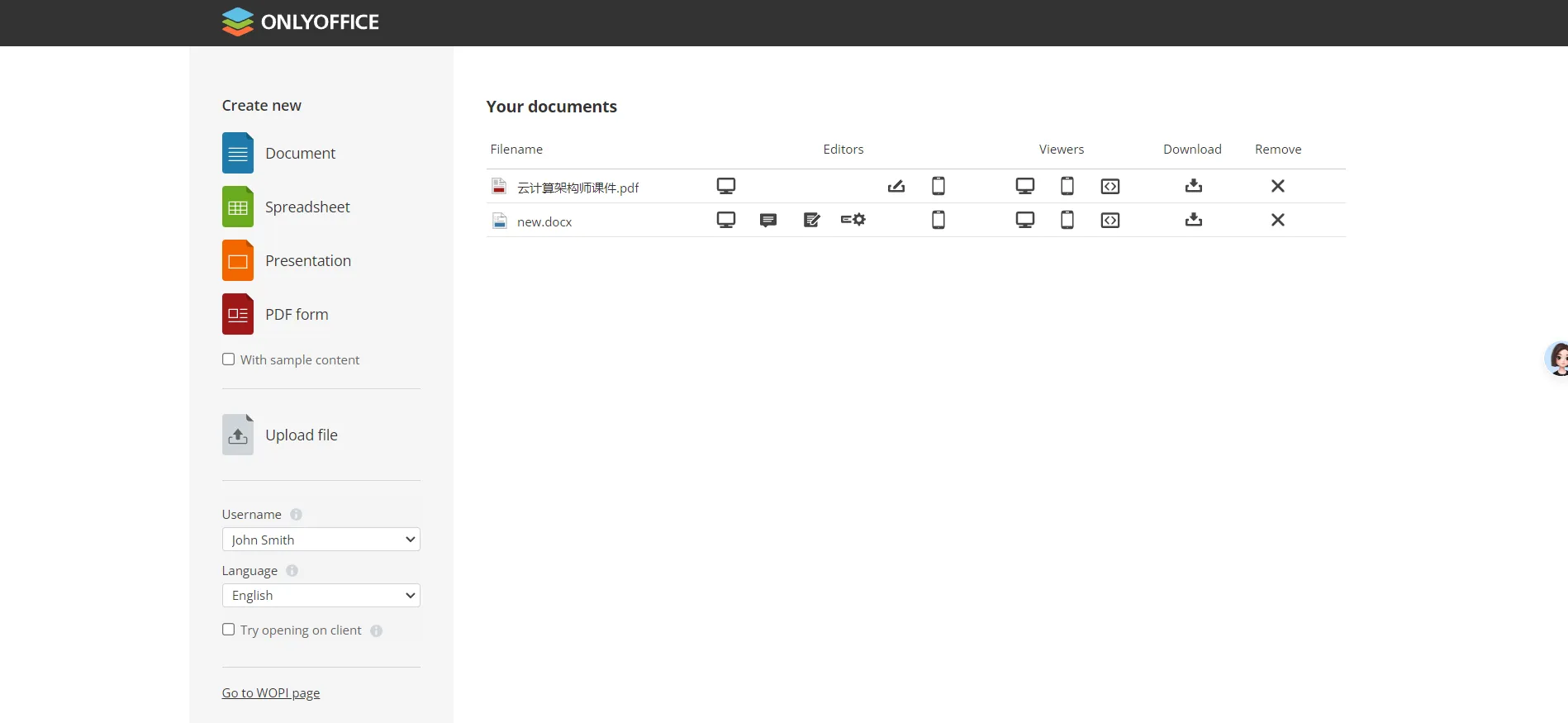Click the Viewers column header

1062,150
